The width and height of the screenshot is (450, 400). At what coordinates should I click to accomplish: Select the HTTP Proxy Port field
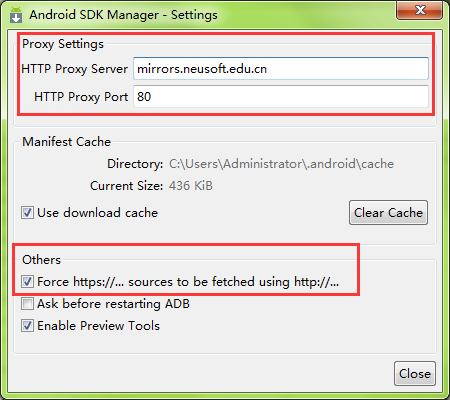[x=281, y=97]
